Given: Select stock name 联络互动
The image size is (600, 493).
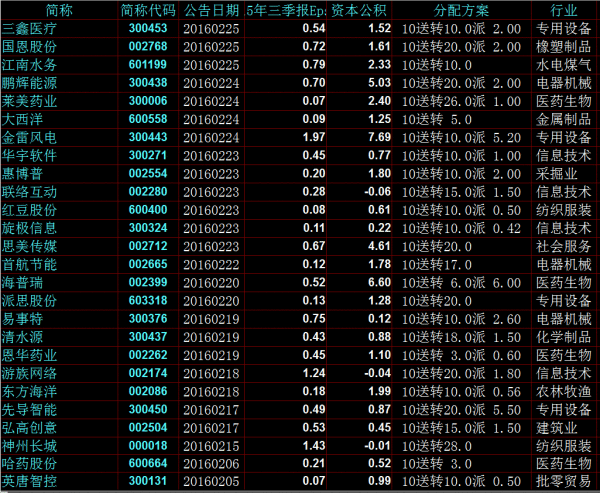Looking at the screenshot, I should tap(29, 192).
